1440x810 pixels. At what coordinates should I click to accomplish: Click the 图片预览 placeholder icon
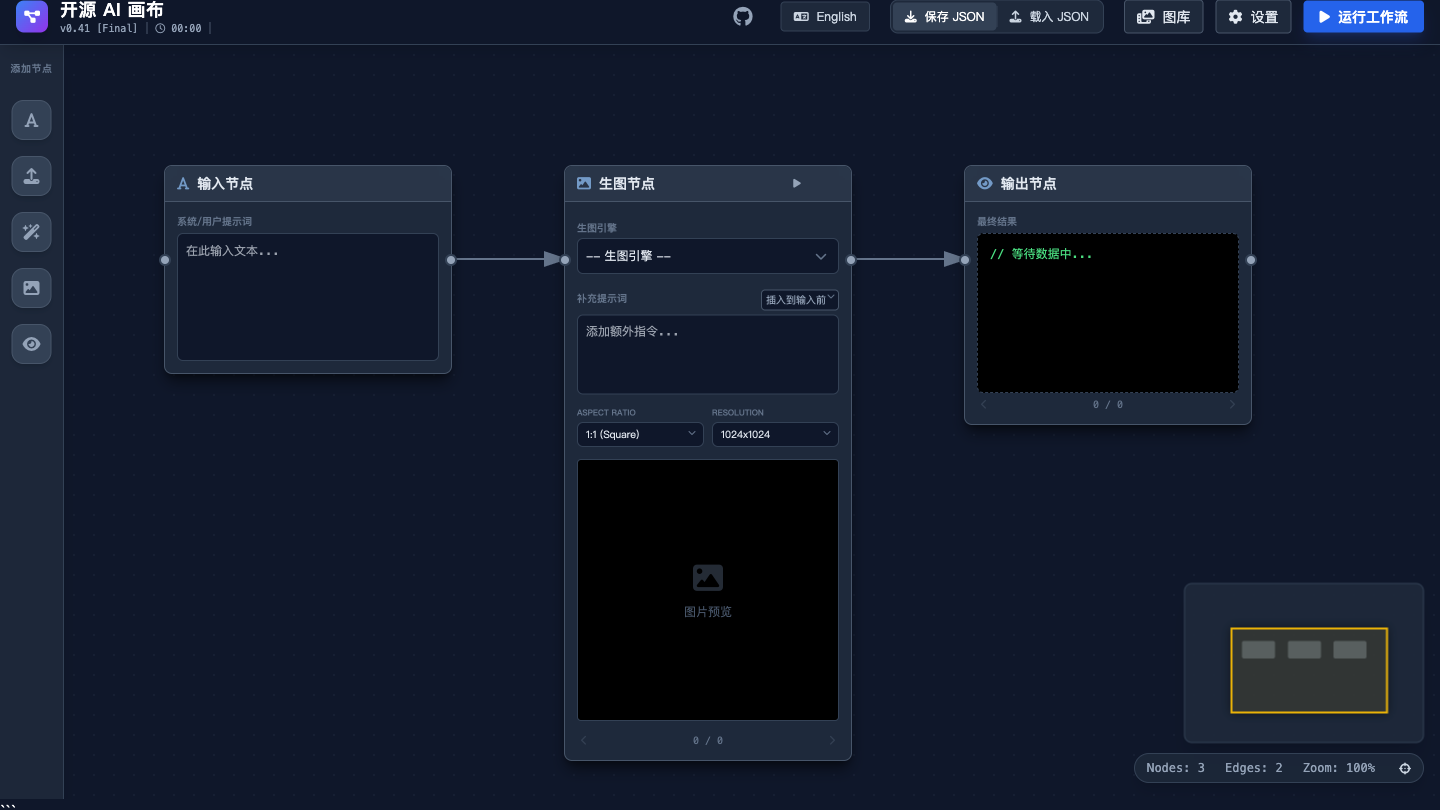pos(708,577)
